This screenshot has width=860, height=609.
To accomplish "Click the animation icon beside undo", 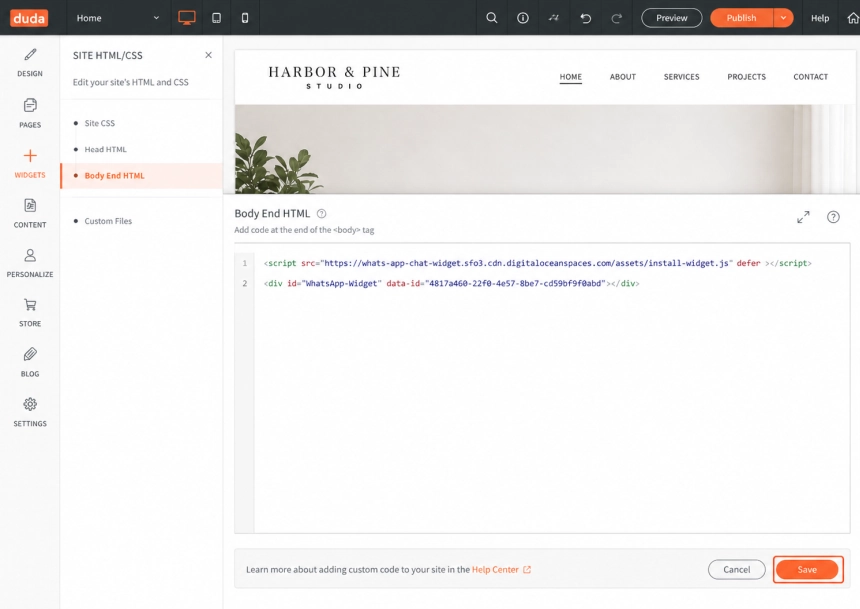I will pos(553,18).
